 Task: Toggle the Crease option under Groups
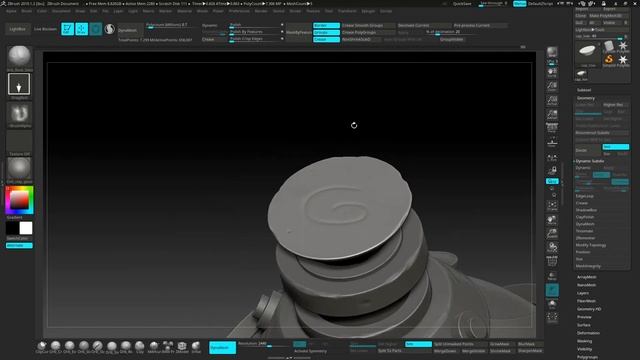coord(326,39)
